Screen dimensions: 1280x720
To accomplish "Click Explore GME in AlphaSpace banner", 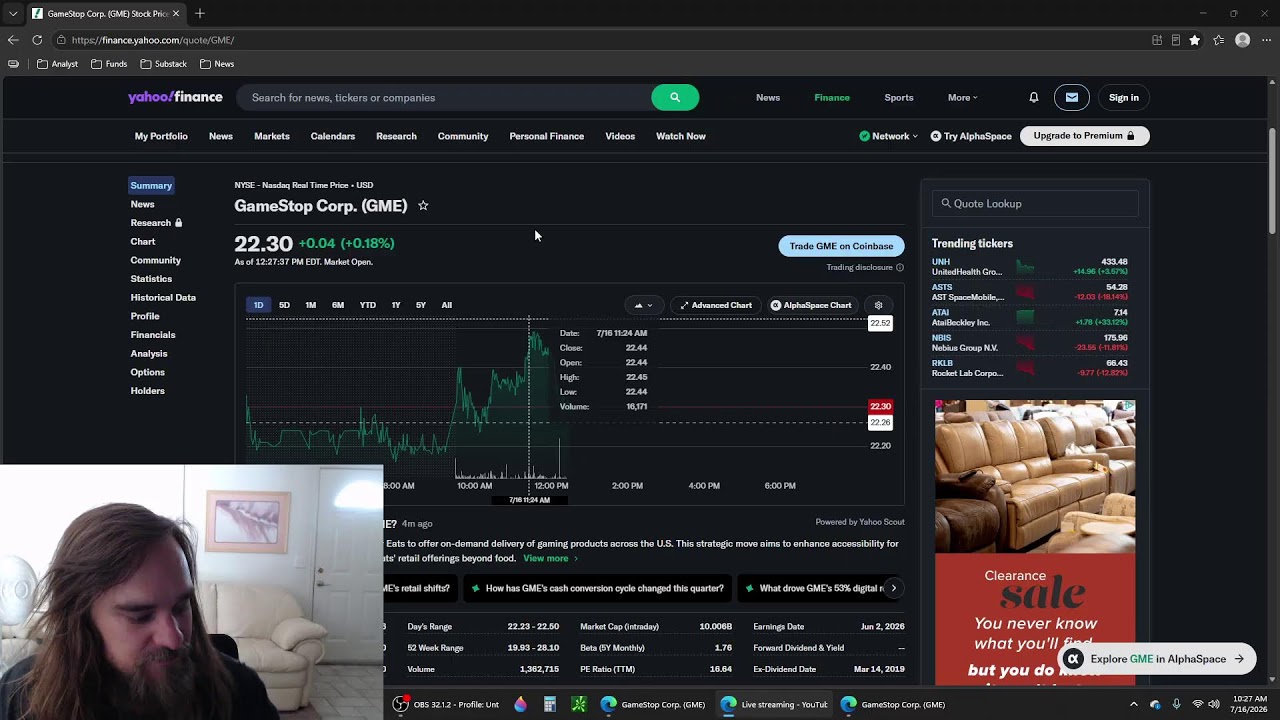I will coord(1157,659).
